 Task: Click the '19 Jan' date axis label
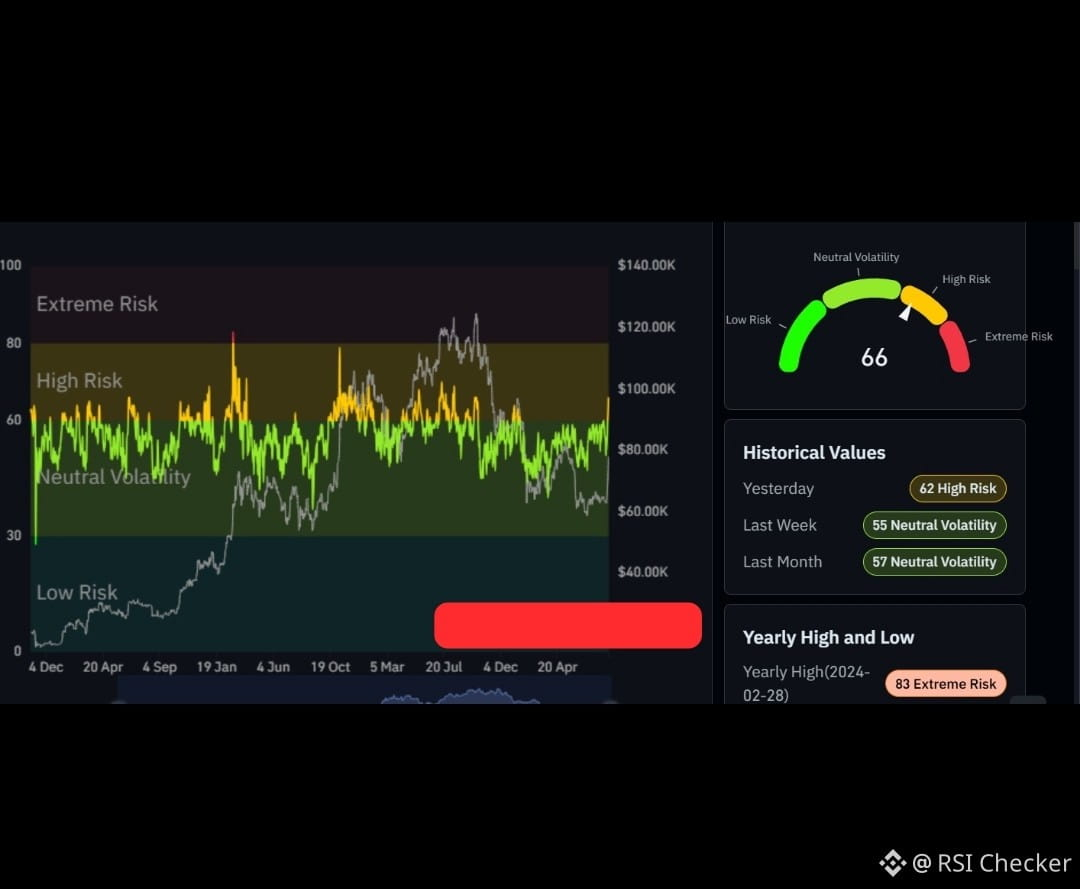point(216,667)
